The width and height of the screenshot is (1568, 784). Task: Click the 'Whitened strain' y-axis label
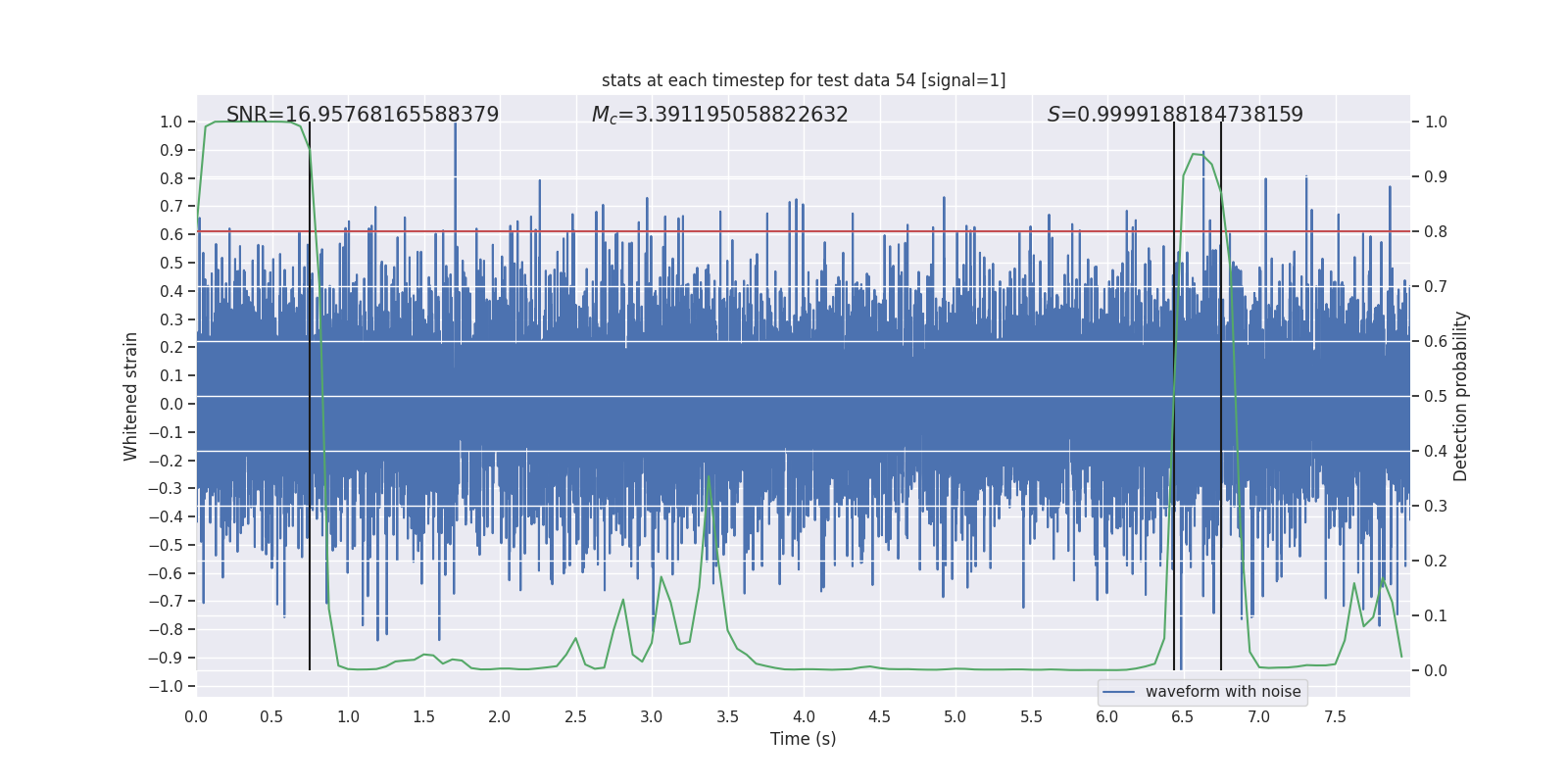click(x=130, y=396)
